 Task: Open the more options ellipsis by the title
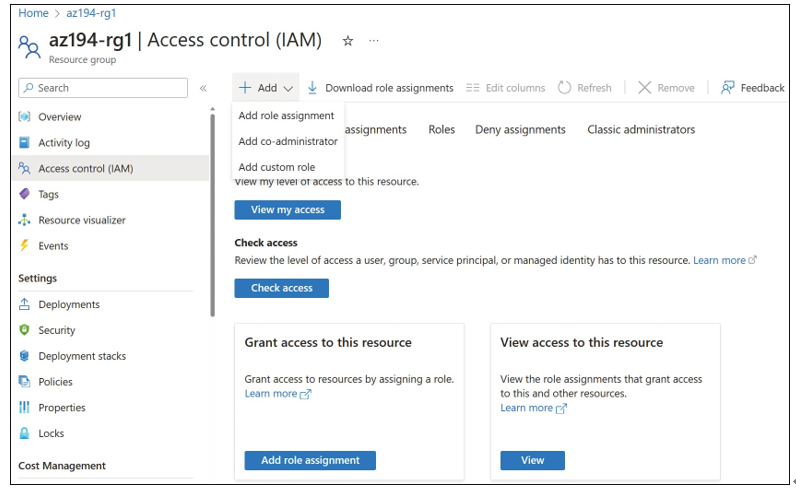coord(374,41)
